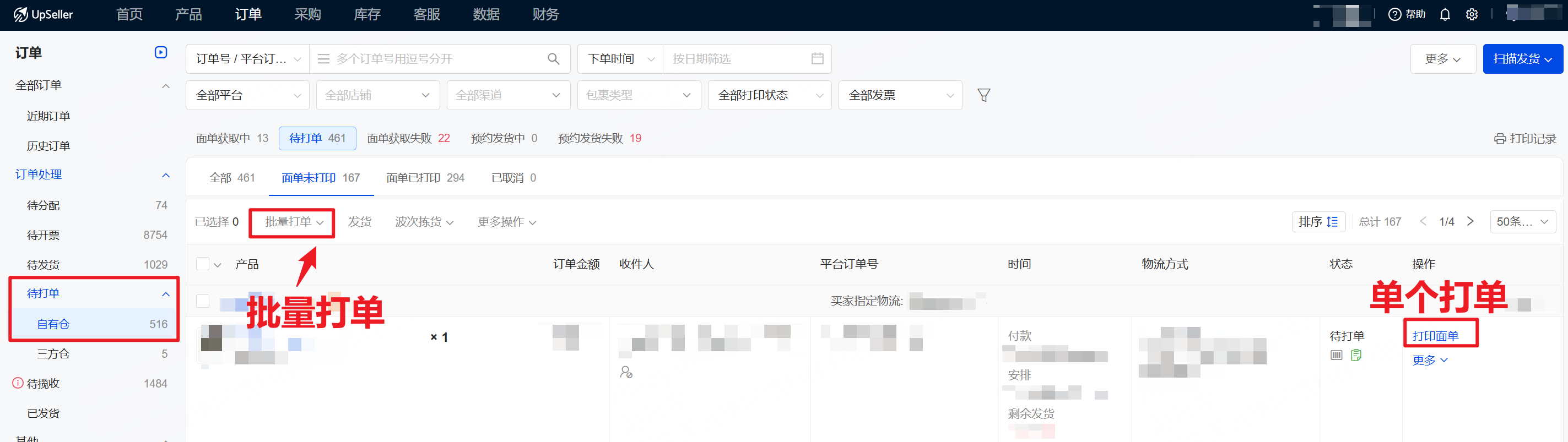Screen dimensions: 1568x442
Task: Open the 库存 menu in top navigation
Action: [x=367, y=15]
